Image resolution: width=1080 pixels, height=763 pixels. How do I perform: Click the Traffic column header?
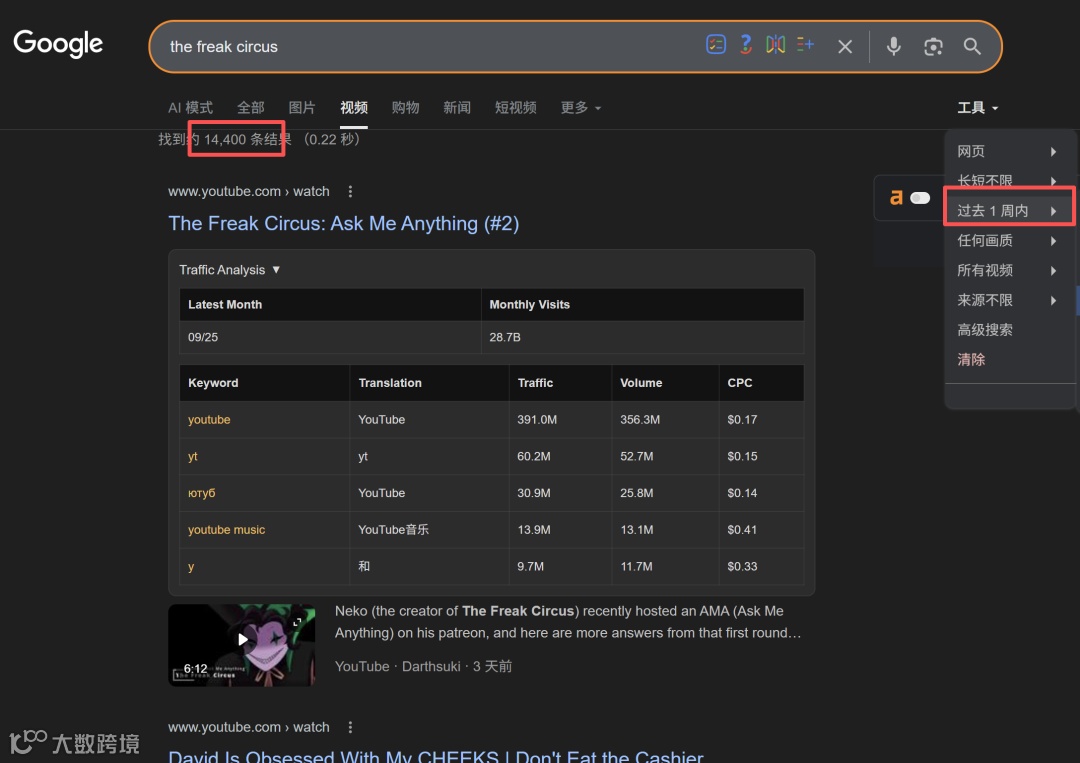coord(535,383)
